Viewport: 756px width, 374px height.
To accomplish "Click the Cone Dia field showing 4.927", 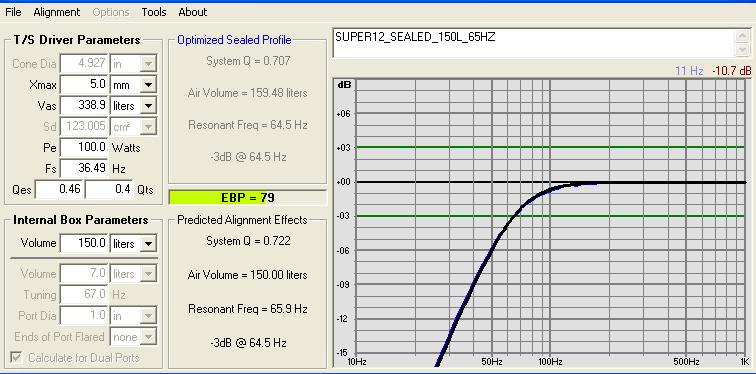I will point(84,64).
